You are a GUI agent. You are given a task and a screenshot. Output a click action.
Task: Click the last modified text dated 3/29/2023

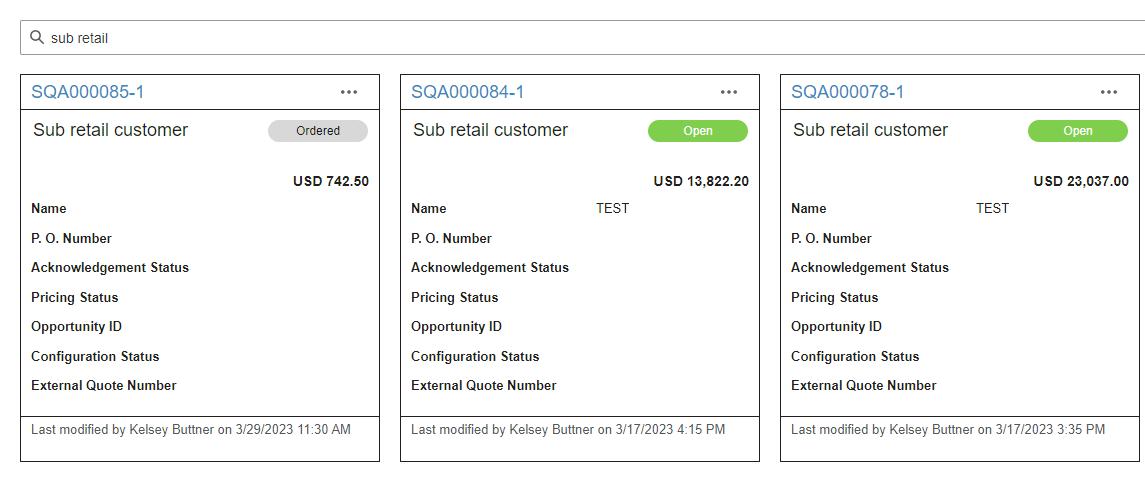coord(191,429)
